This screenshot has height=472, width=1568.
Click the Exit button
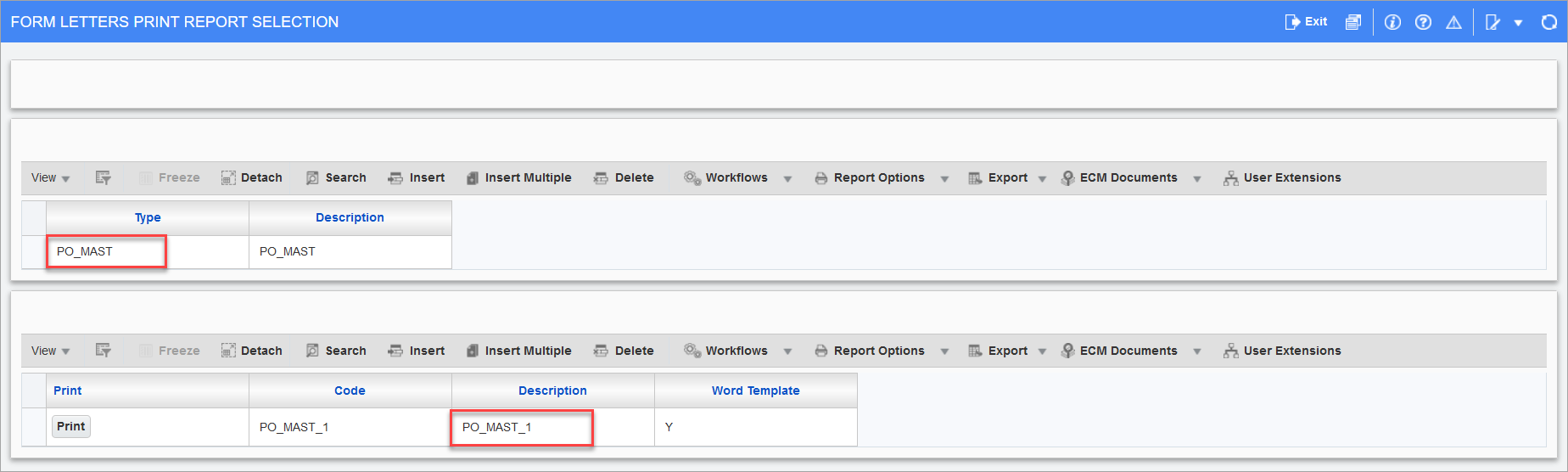[1307, 22]
